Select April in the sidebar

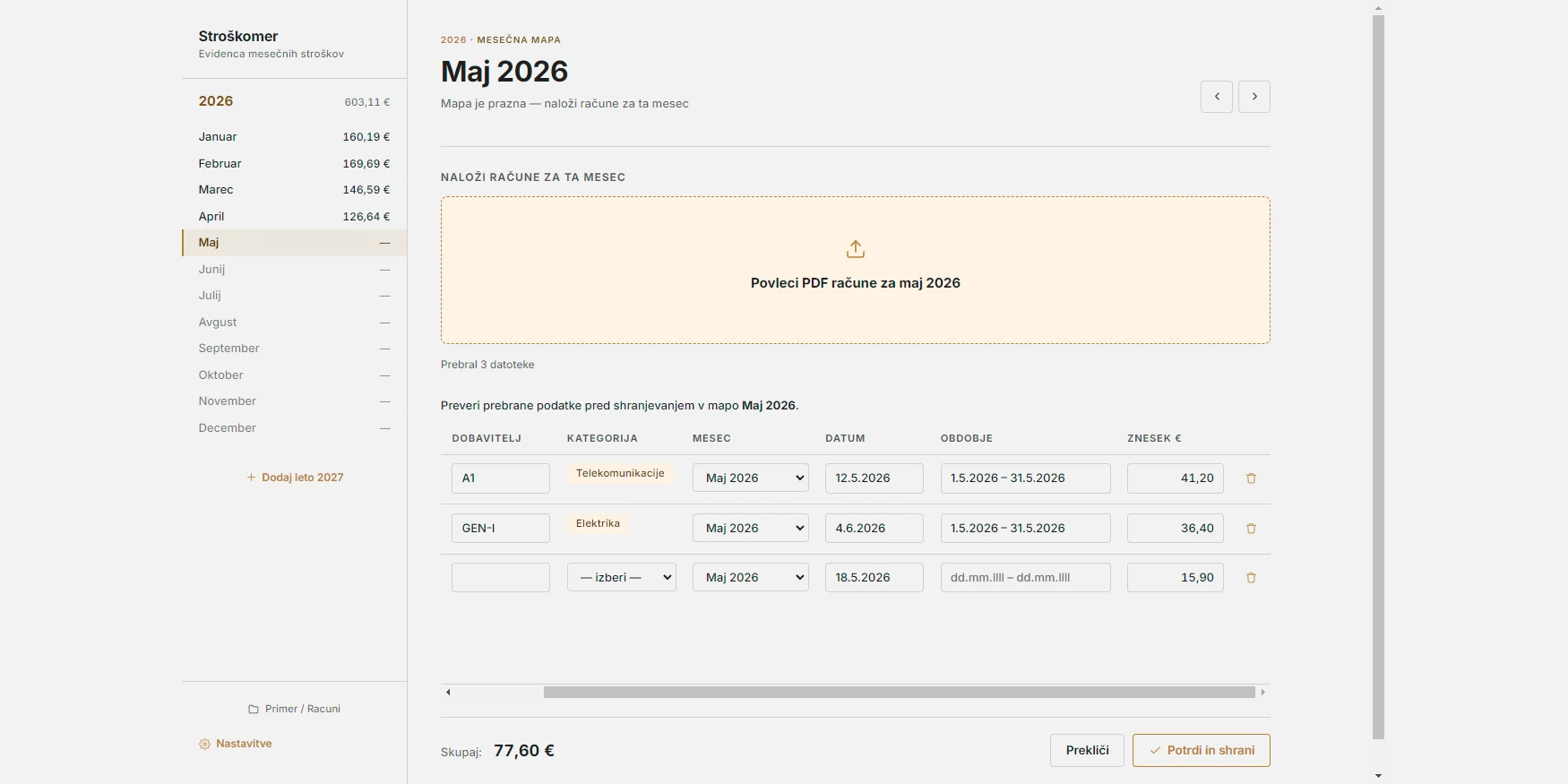click(x=295, y=217)
